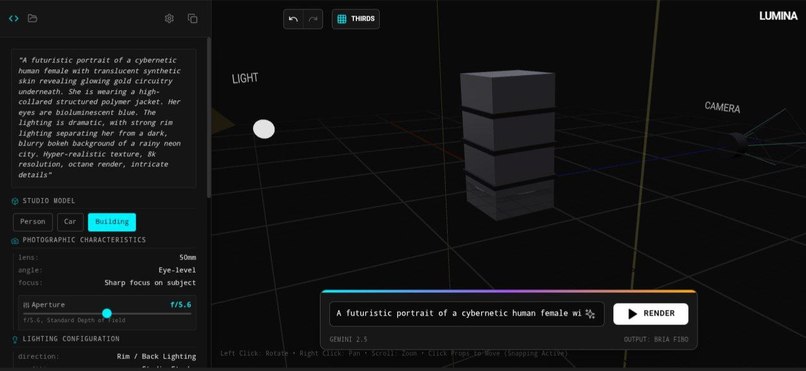Click the Lighting Configuration bulb icon
806x371 pixels.
point(15,339)
